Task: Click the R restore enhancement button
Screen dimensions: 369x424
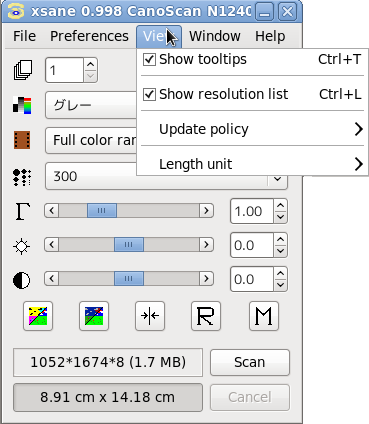Action: point(206,316)
